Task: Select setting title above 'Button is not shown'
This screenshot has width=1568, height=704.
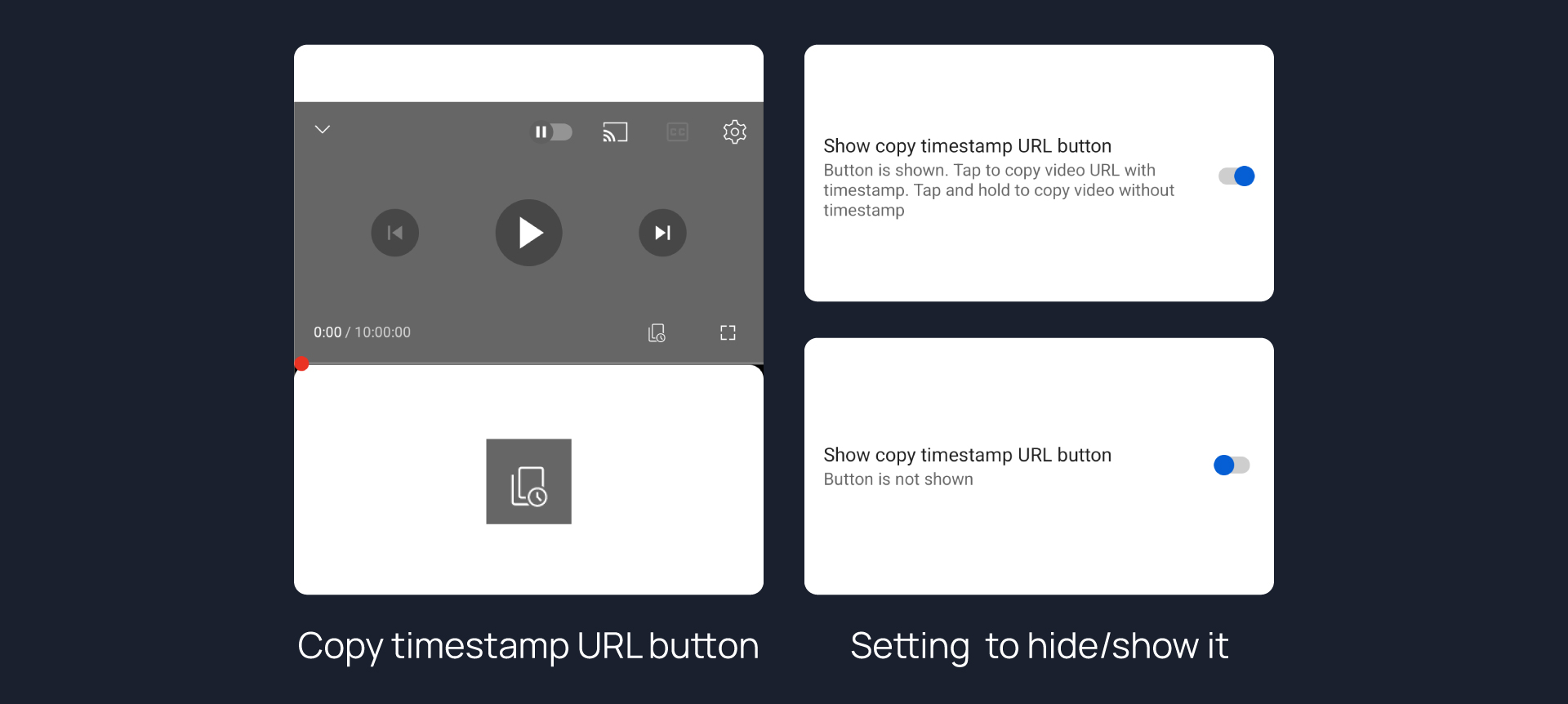Action: click(x=967, y=455)
